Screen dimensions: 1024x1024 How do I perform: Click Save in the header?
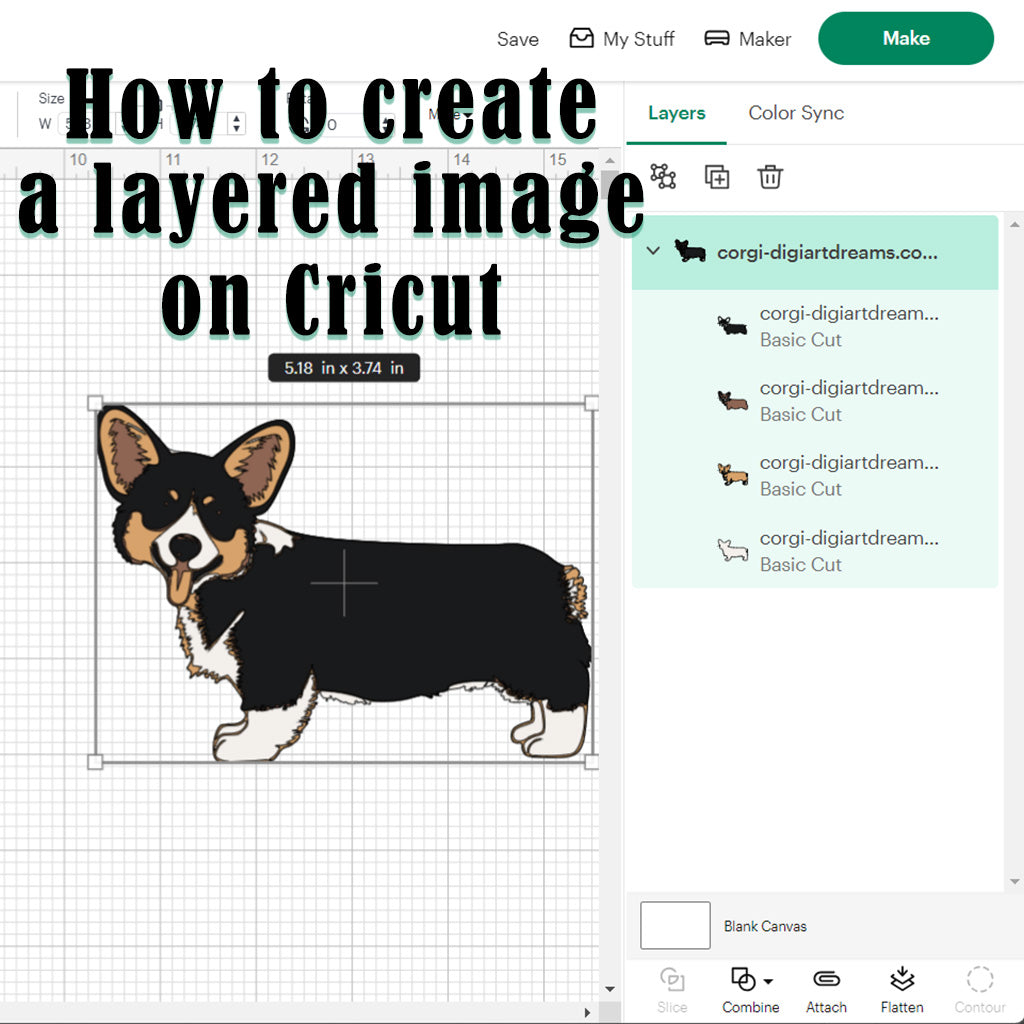[517, 39]
